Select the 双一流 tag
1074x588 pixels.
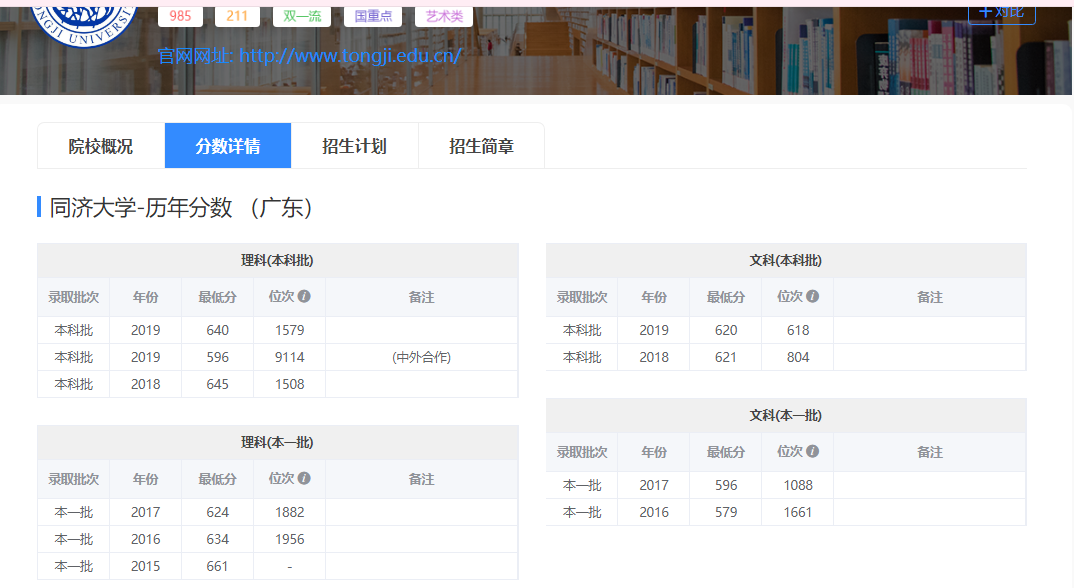click(301, 14)
